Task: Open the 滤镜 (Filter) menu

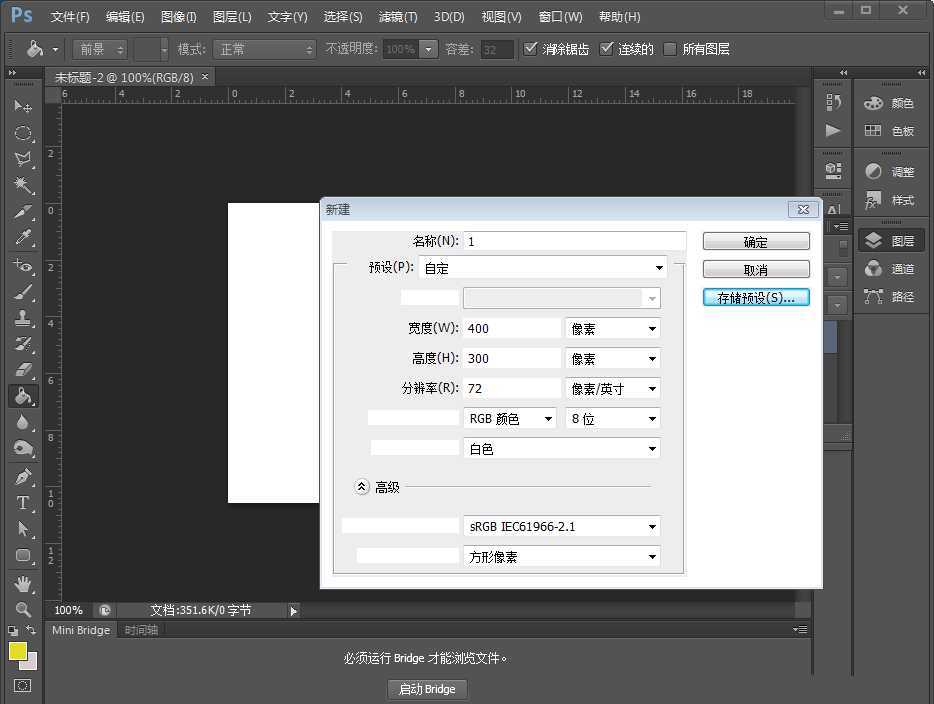Action: point(396,16)
